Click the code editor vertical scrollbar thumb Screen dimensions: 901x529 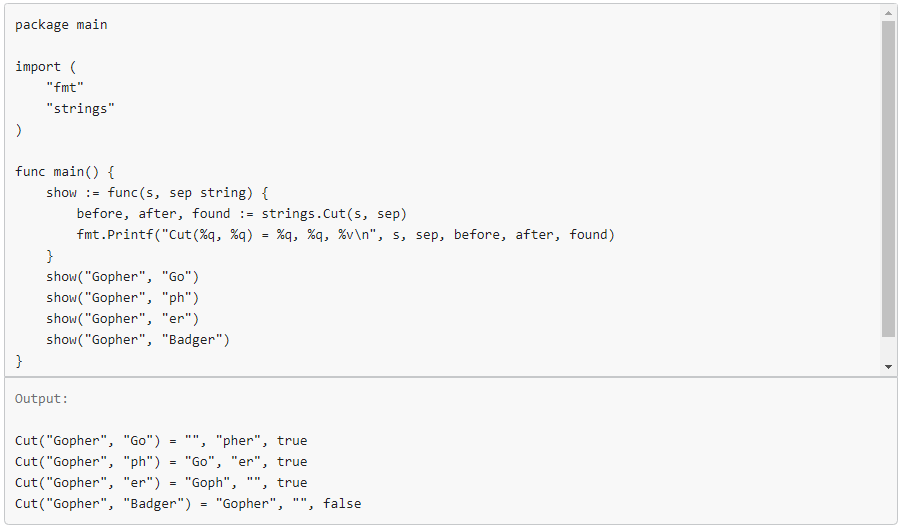888,178
